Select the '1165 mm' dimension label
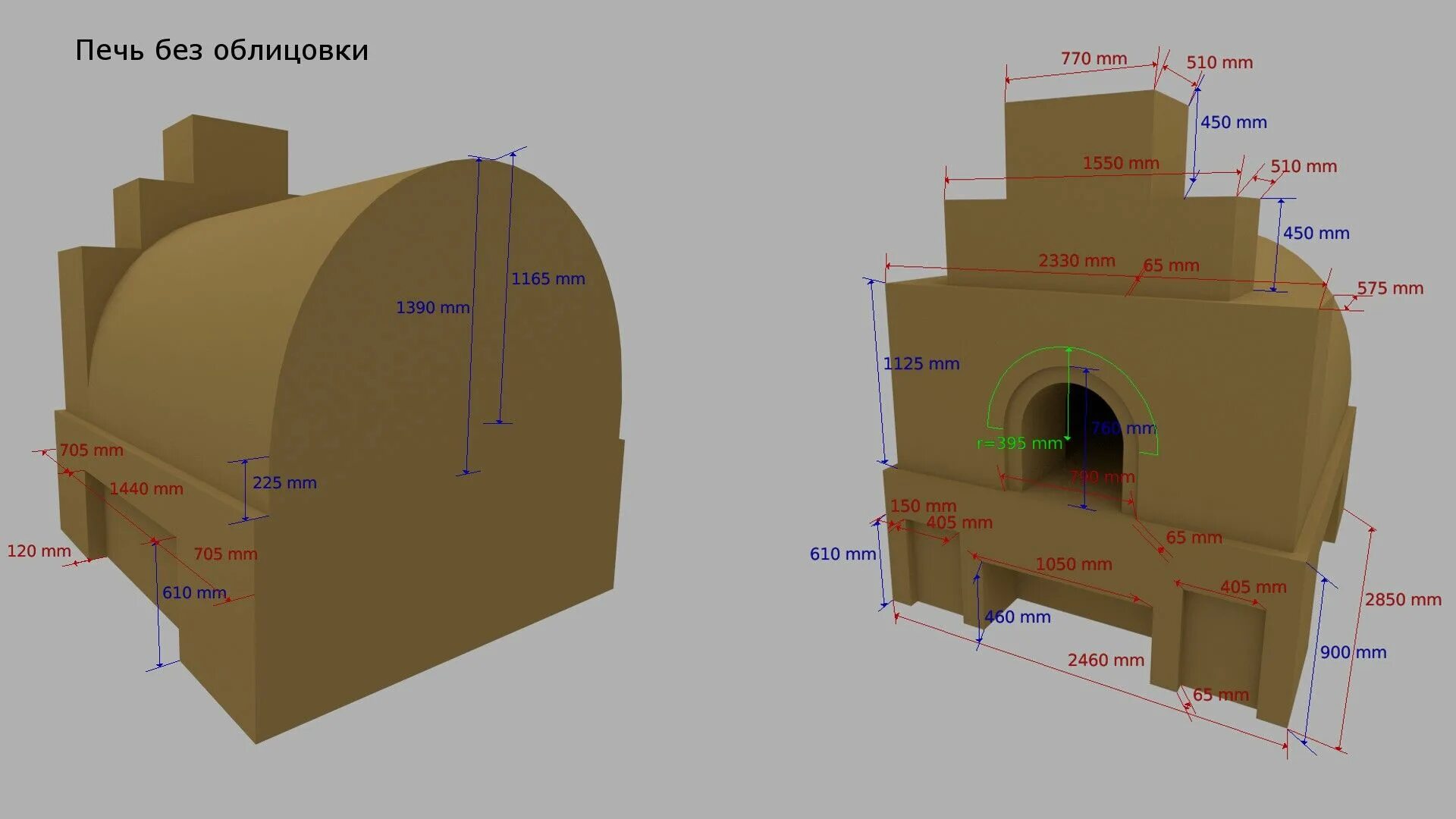 coord(548,278)
